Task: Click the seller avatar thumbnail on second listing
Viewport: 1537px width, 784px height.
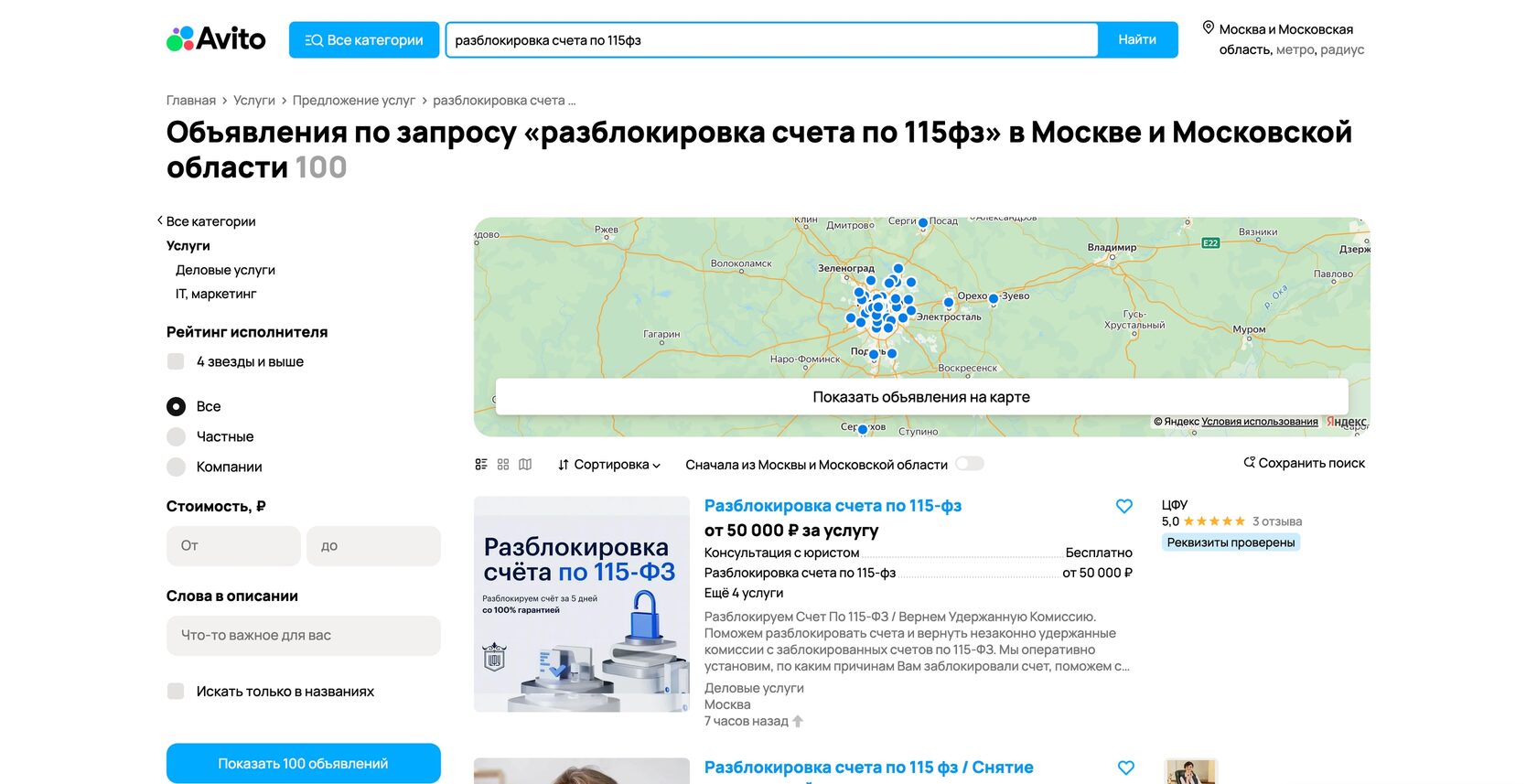Action: click(1190, 771)
